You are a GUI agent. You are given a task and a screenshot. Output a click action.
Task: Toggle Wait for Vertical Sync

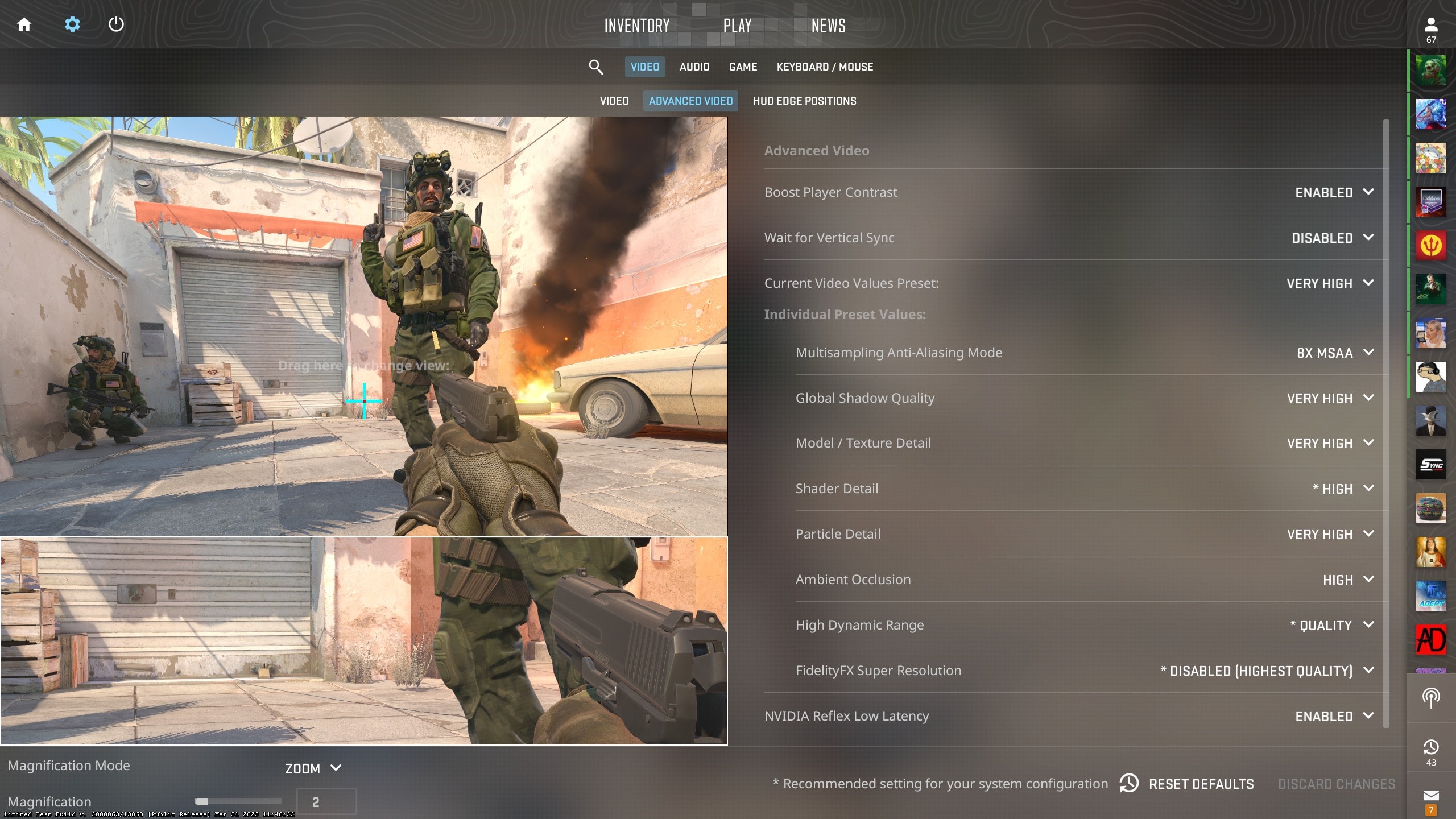point(1331,237)
